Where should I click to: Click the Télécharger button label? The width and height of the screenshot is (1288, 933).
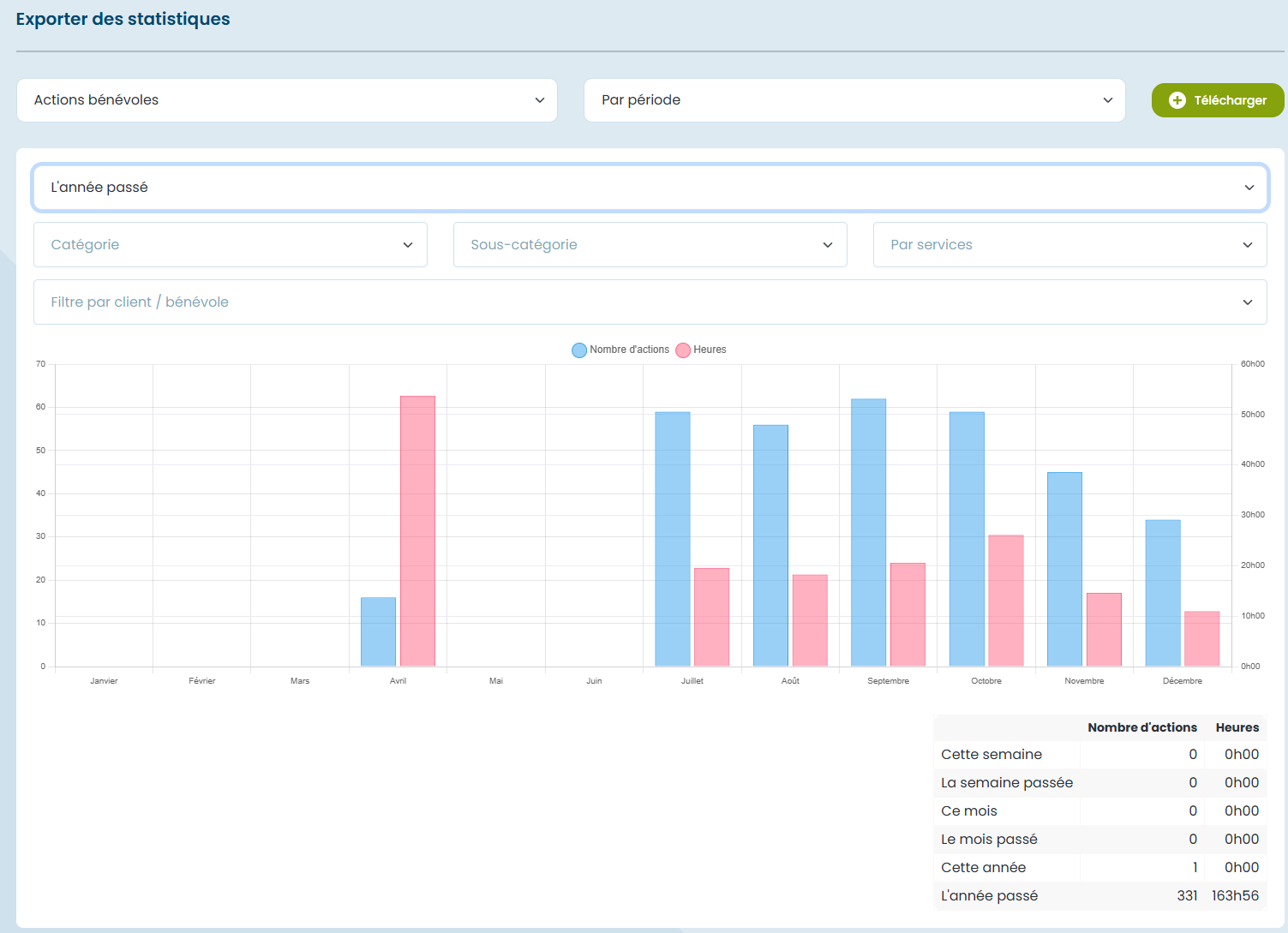[1230, 100]
